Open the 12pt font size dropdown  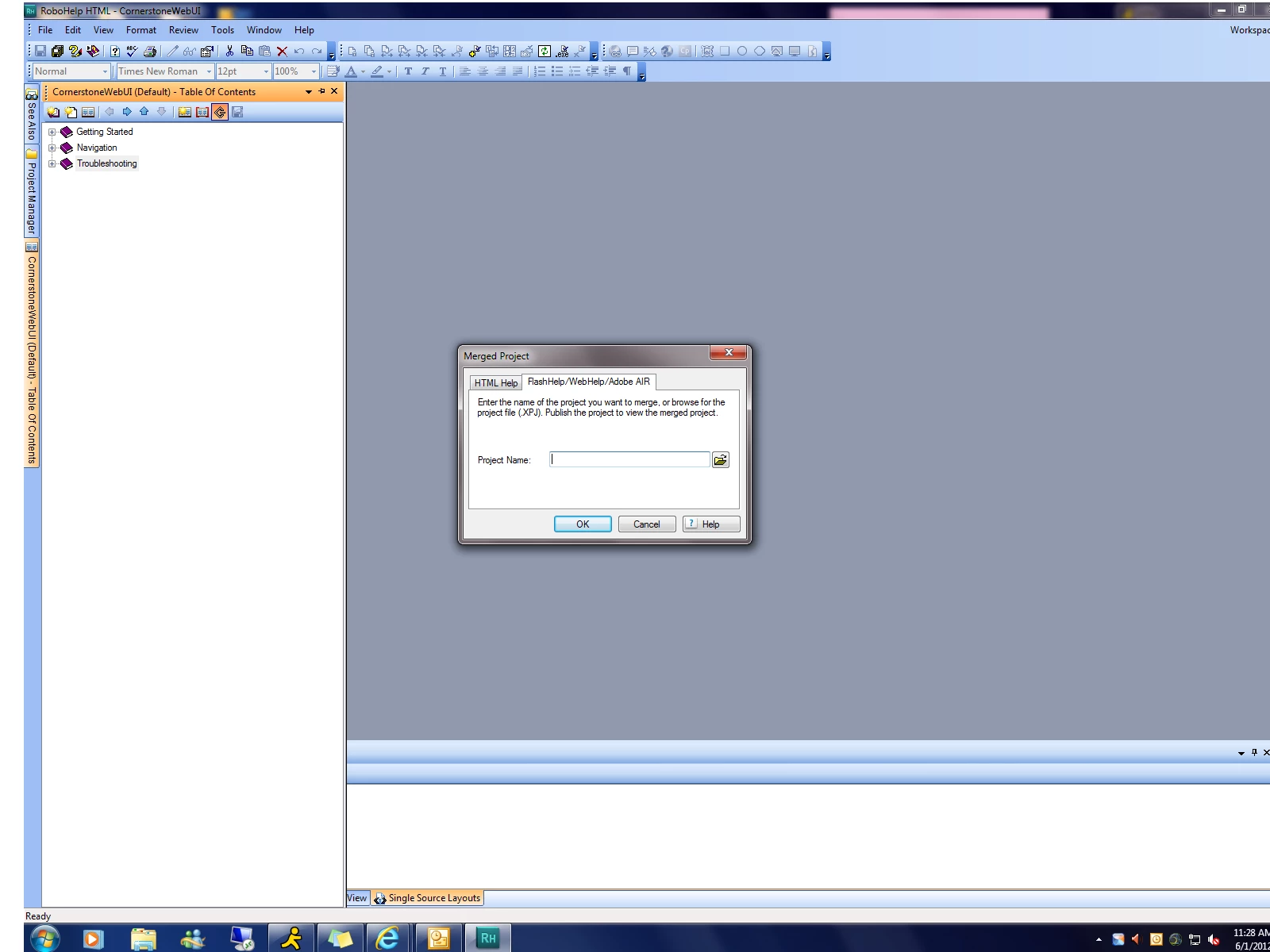(266, 71)
